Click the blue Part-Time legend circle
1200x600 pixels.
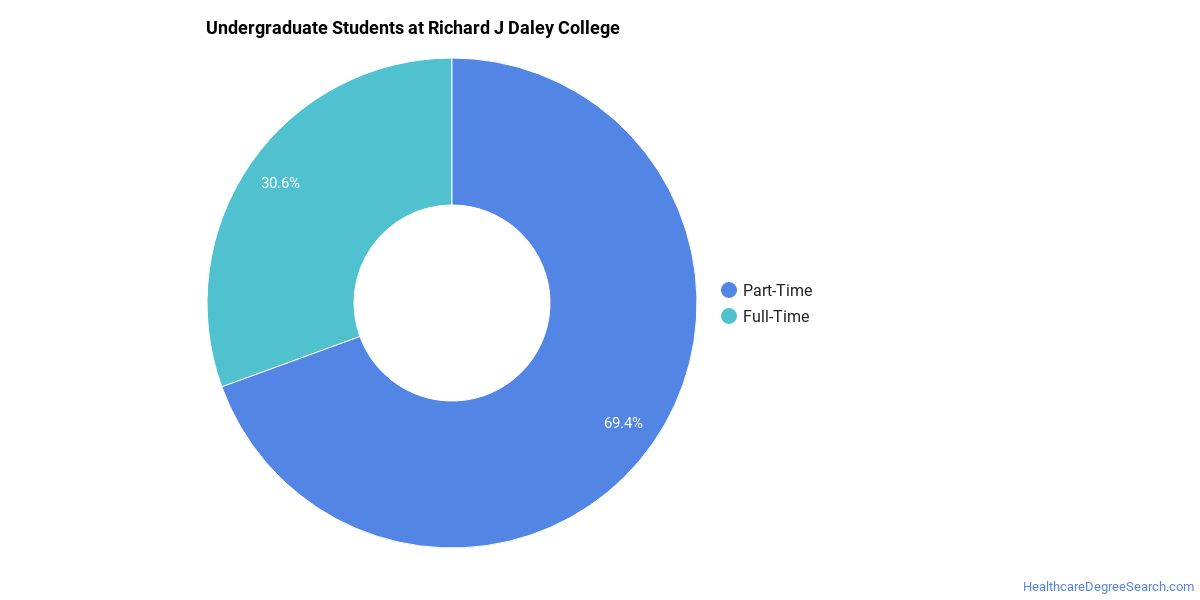click(729, 290)
